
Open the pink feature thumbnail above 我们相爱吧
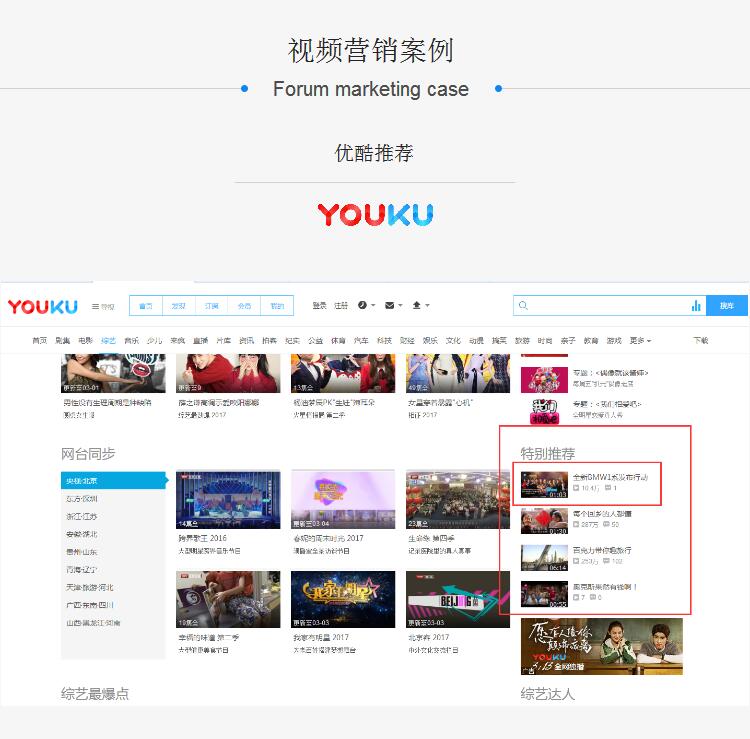(x=544, y=380)
